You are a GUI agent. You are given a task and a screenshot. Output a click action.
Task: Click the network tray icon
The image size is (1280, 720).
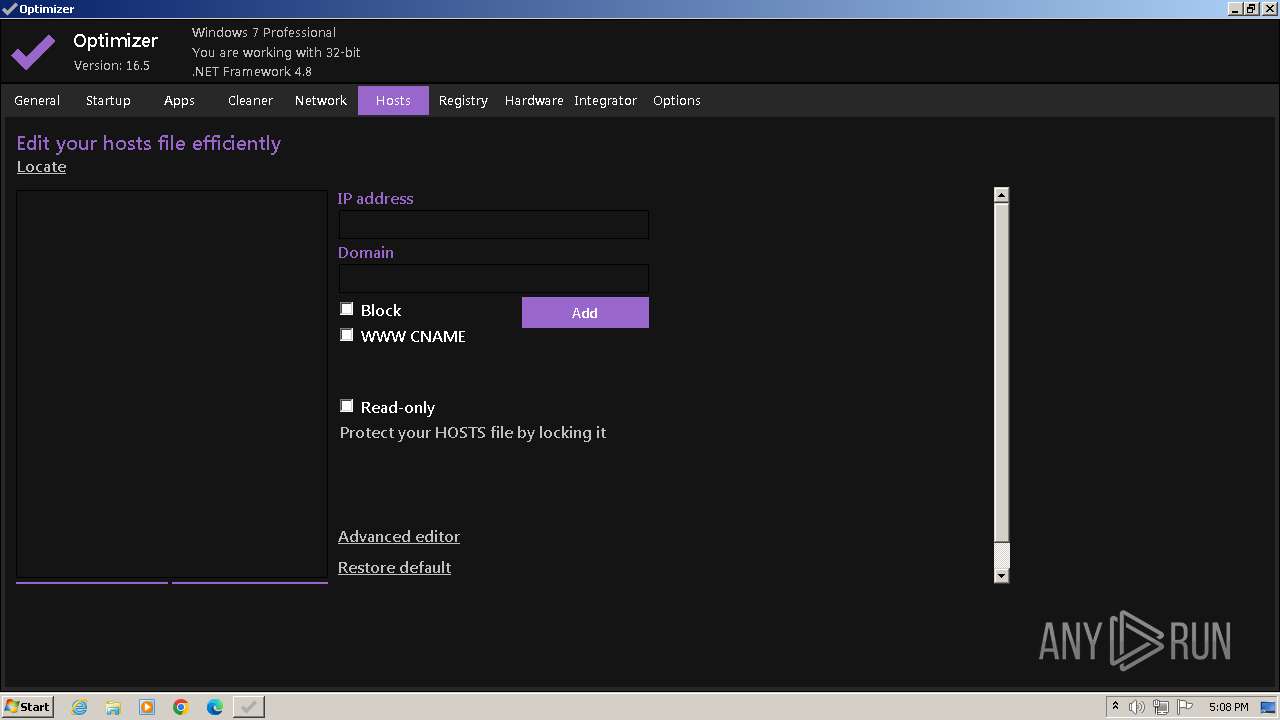1161,707
